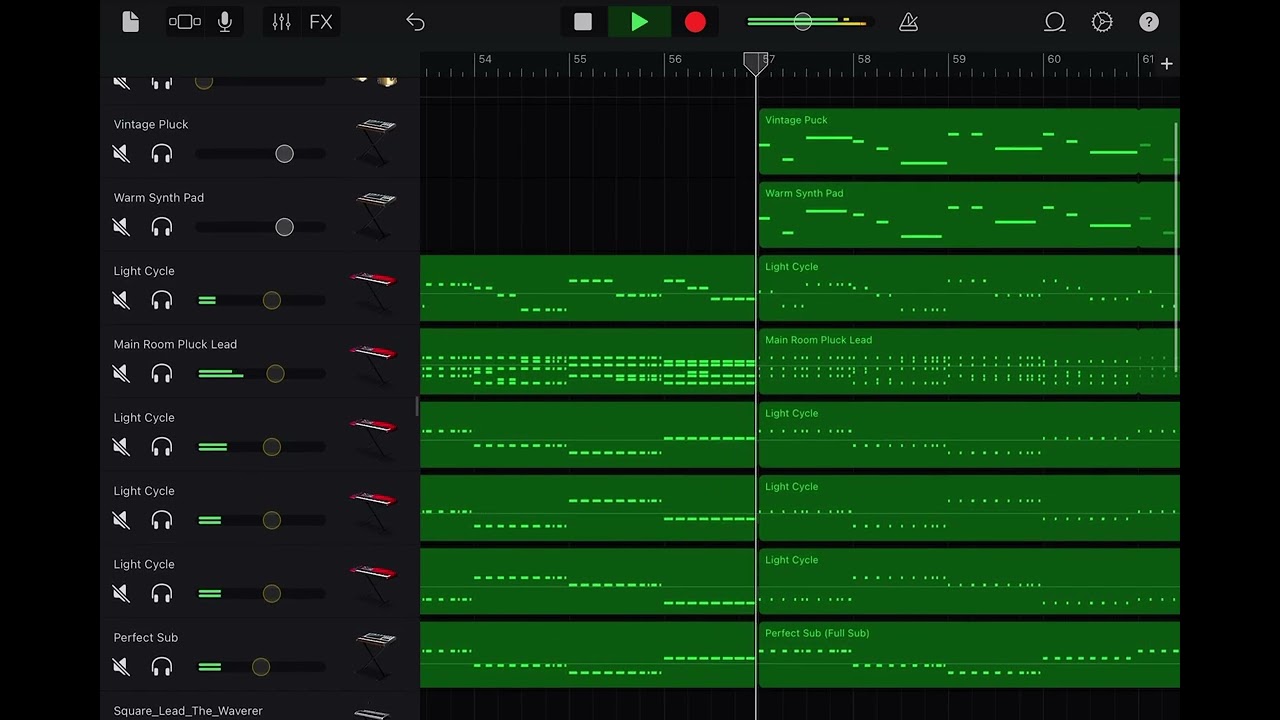Open the FX panel
The image size is (1280, 720).
point(321,22)
